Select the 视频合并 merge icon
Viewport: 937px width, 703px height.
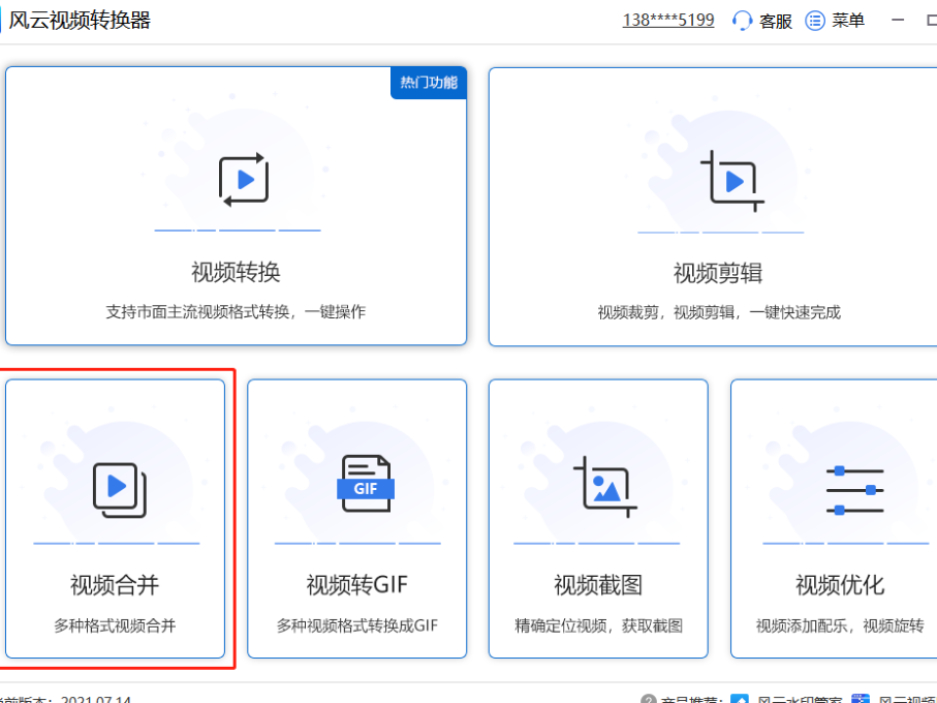(120, 490)
